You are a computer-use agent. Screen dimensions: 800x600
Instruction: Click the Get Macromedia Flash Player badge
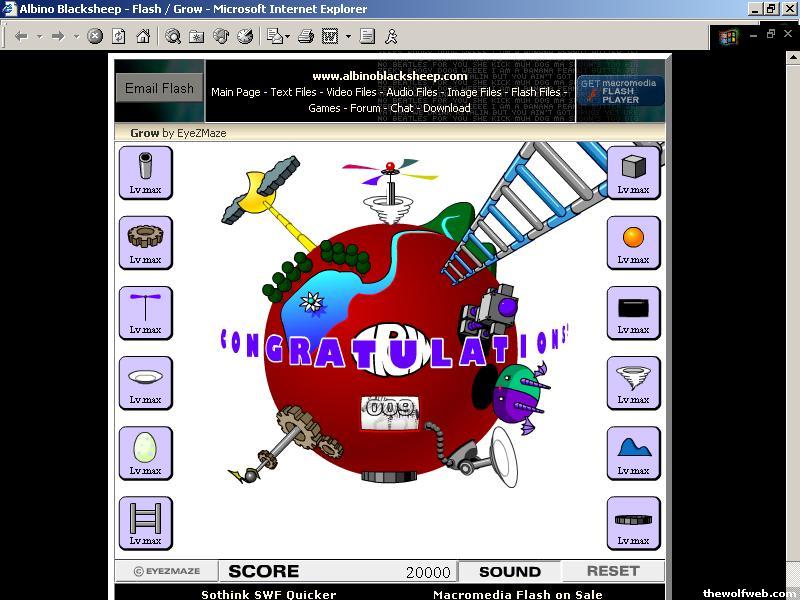click(618, 91)
